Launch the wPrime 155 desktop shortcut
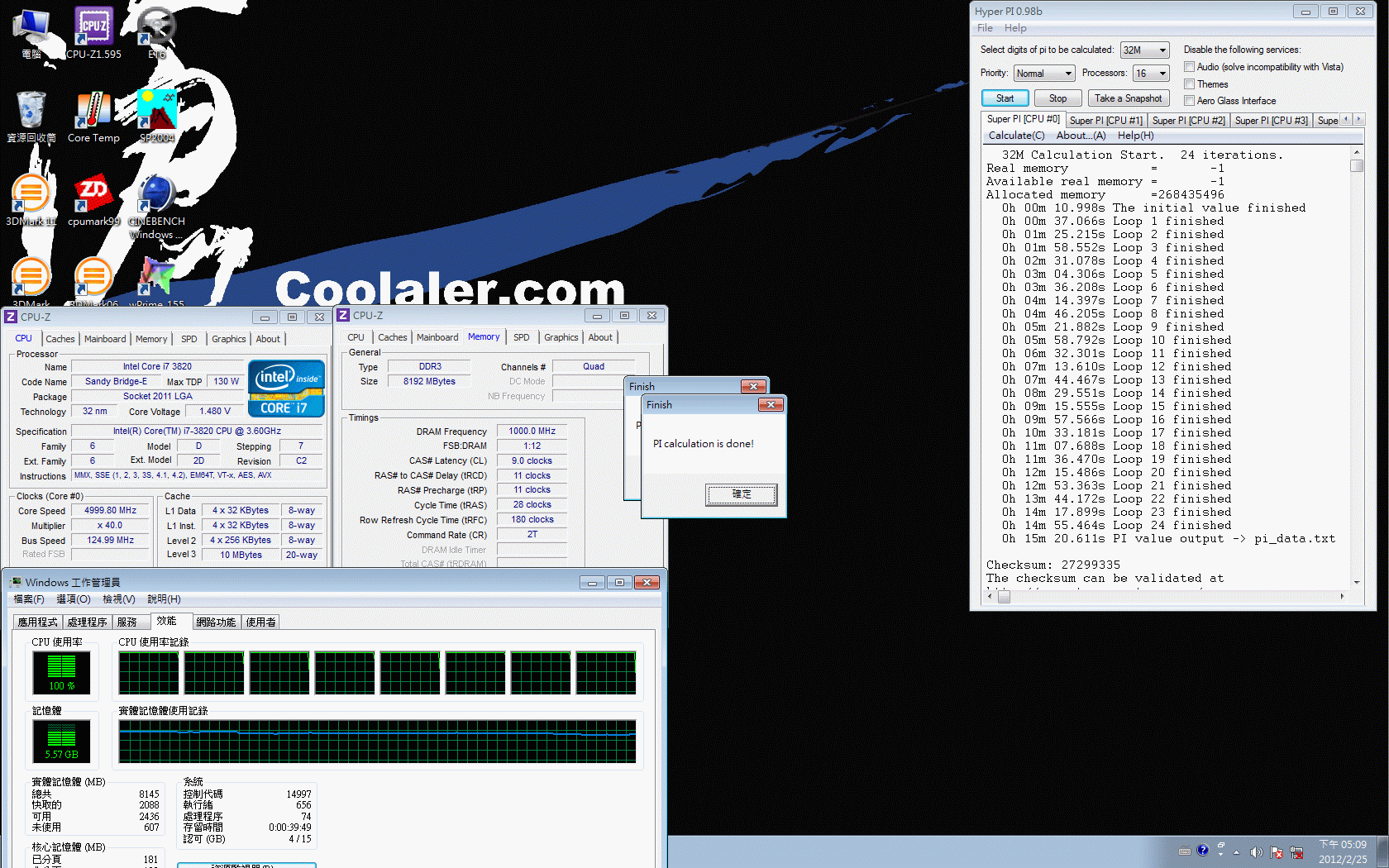Viewport: 1389px width, 868px height. pyautogui.click(x=156, y=282)
